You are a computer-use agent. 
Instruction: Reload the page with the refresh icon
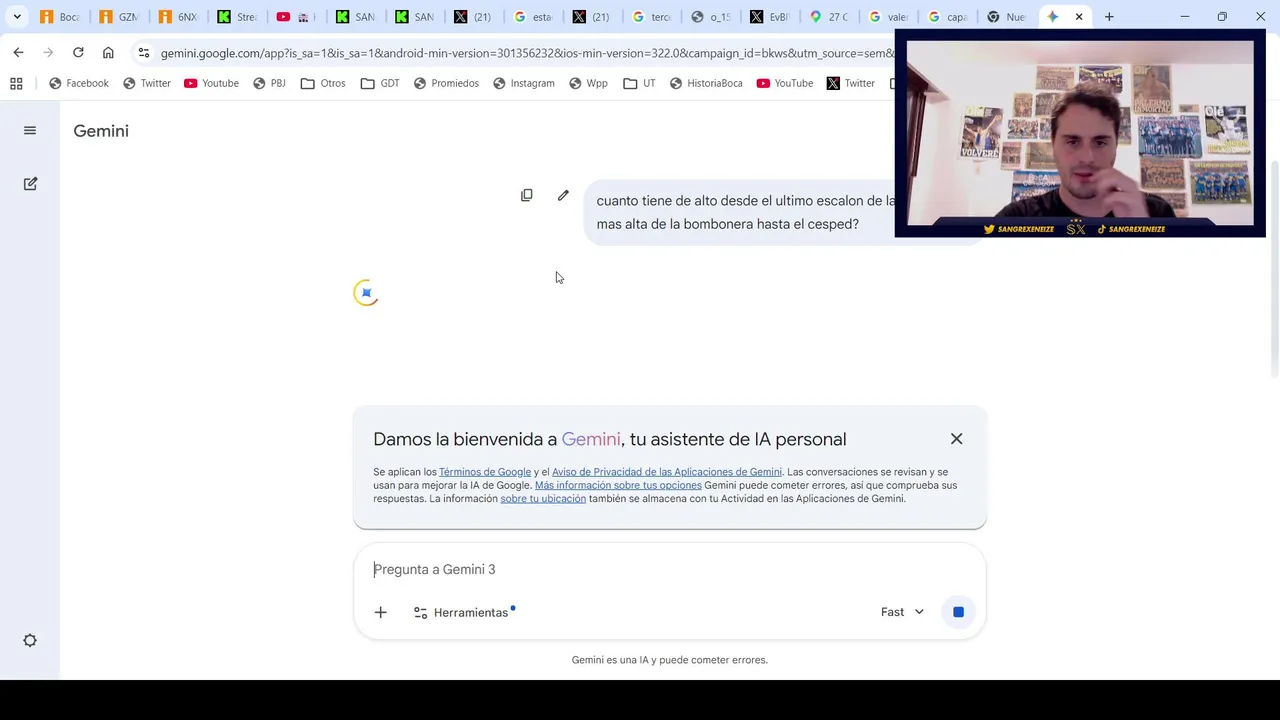(78, 52)
